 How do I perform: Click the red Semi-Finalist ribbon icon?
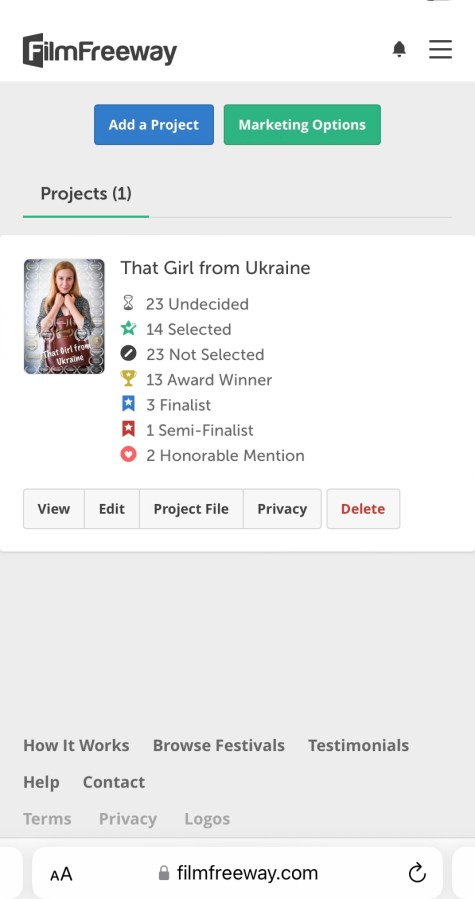(x=129, y=429)
